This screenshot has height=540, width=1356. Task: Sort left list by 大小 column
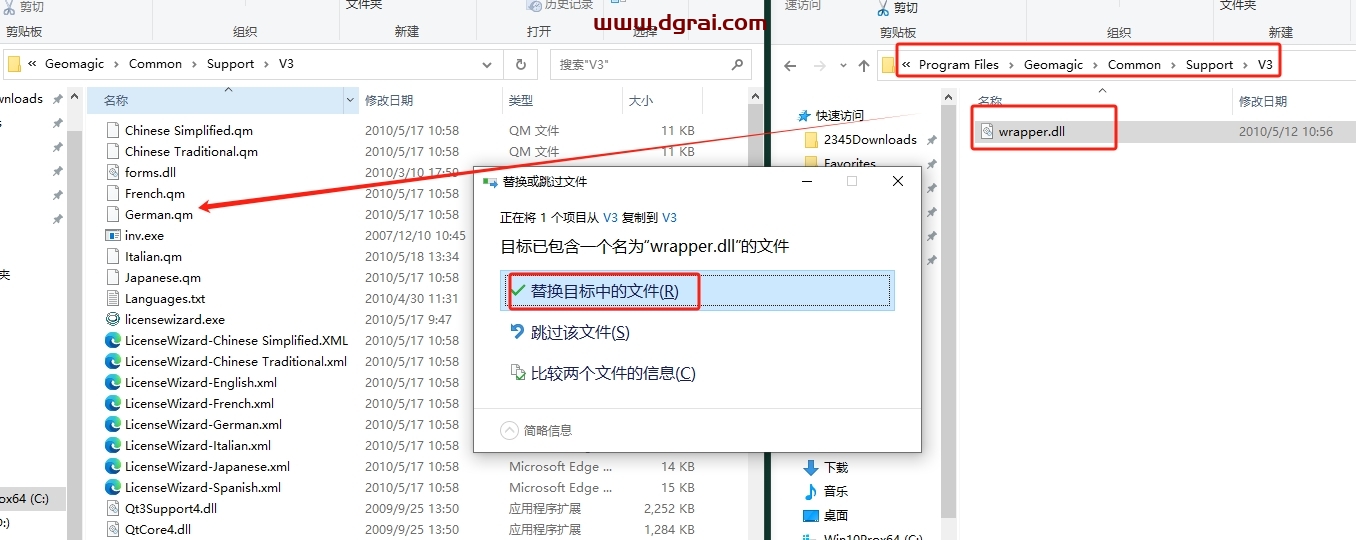click(640, 100)
